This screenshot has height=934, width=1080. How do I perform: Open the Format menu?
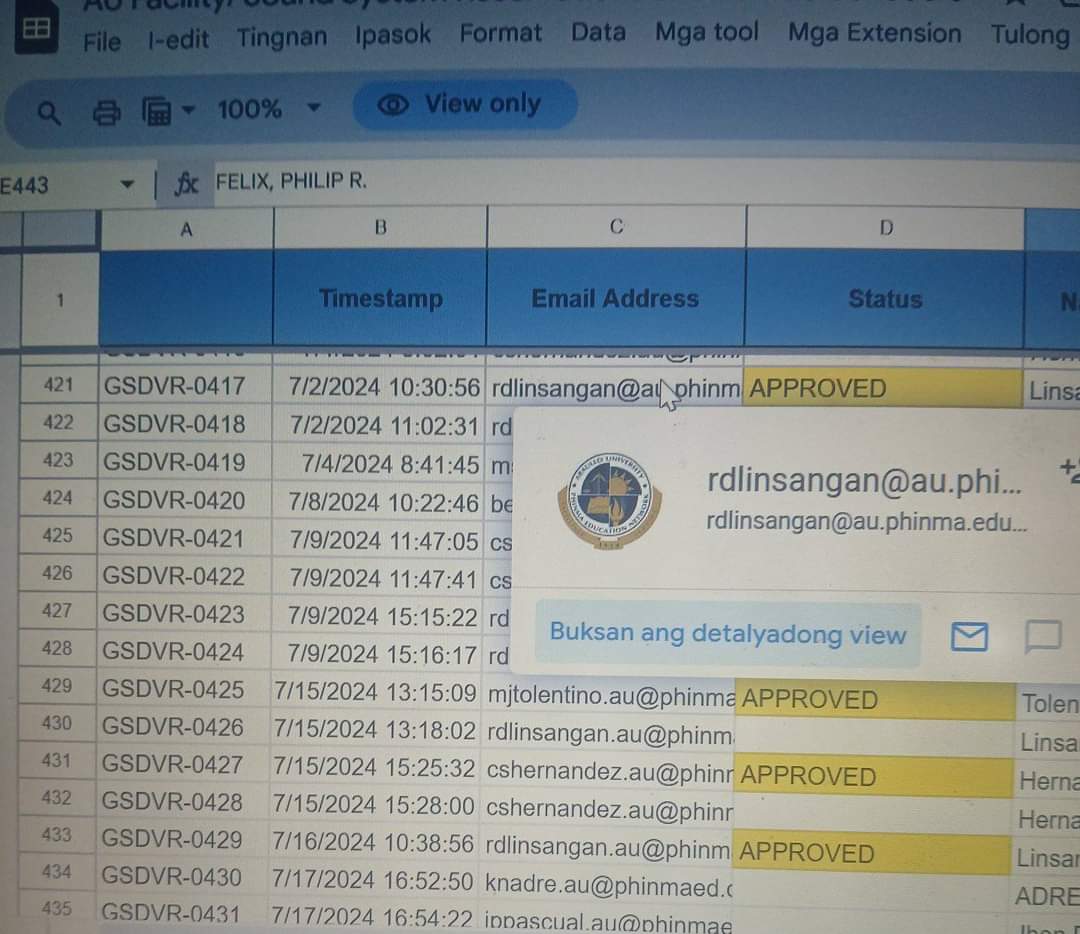(501, 33)
